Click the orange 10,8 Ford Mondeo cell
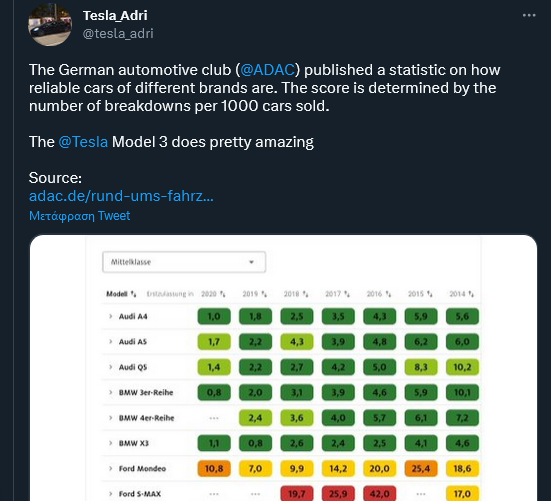This screenshot has height=501, width=551. 214,468
